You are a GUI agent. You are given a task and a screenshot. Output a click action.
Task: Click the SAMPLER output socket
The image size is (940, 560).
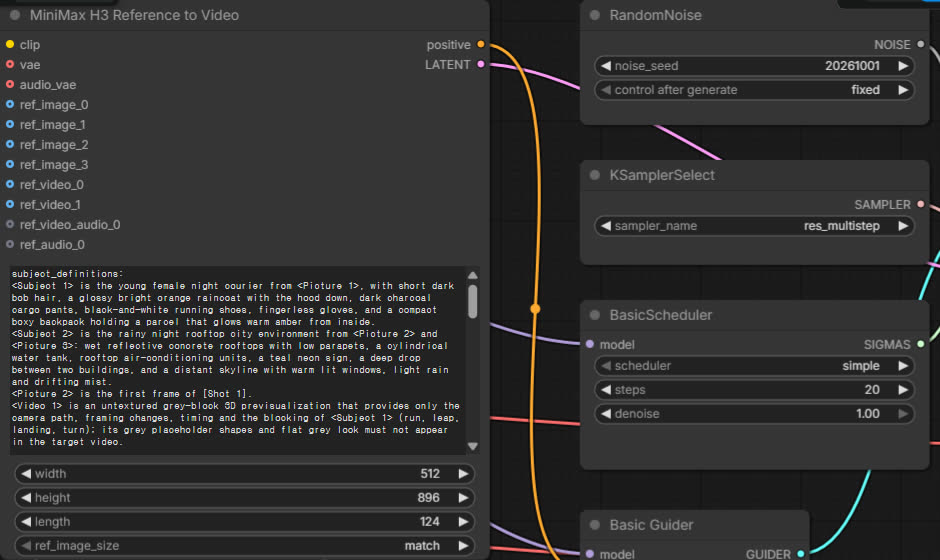(921, 204)
